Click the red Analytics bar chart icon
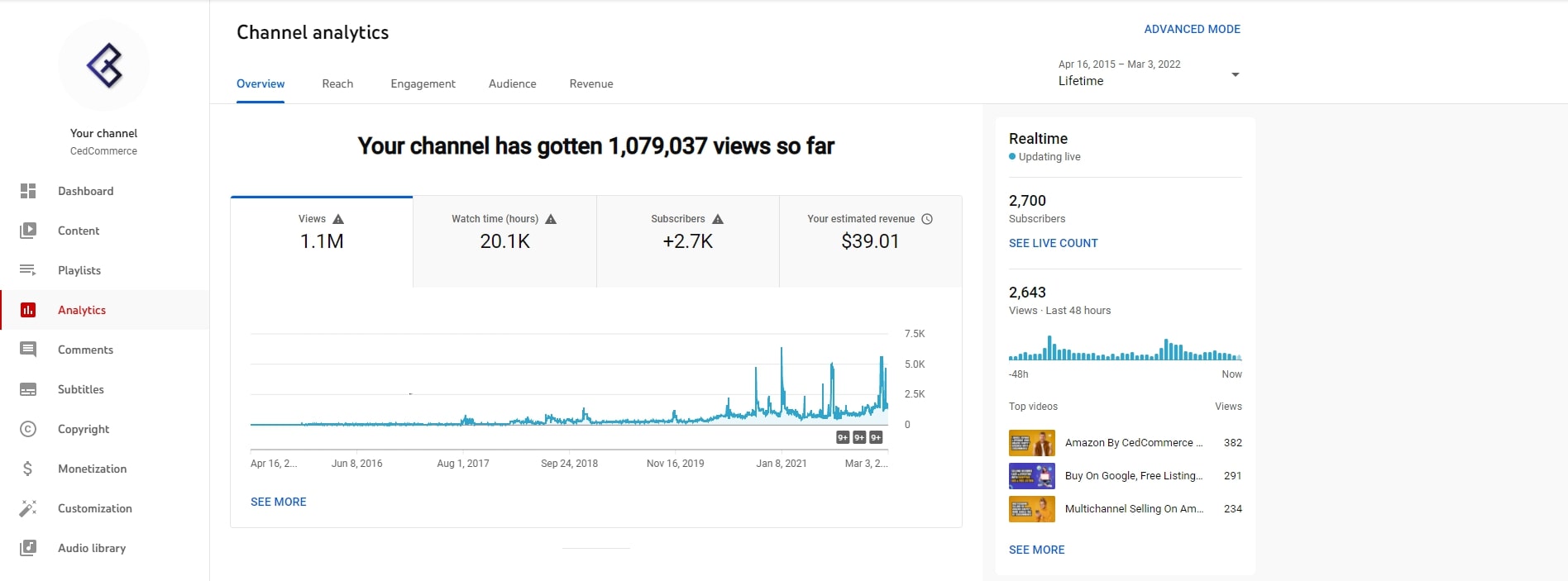 28,310
